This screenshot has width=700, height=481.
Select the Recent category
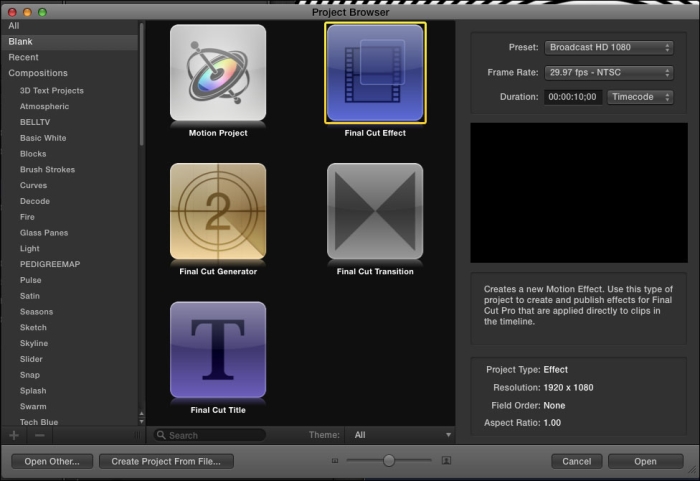(70, 57)
